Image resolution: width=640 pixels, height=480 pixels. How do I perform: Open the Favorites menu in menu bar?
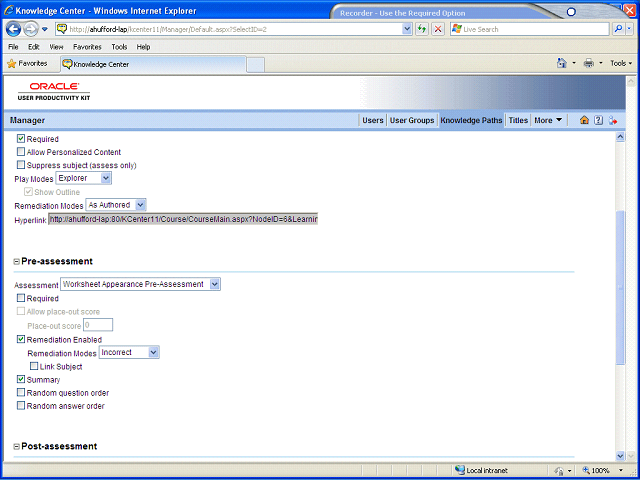point(87,47)
